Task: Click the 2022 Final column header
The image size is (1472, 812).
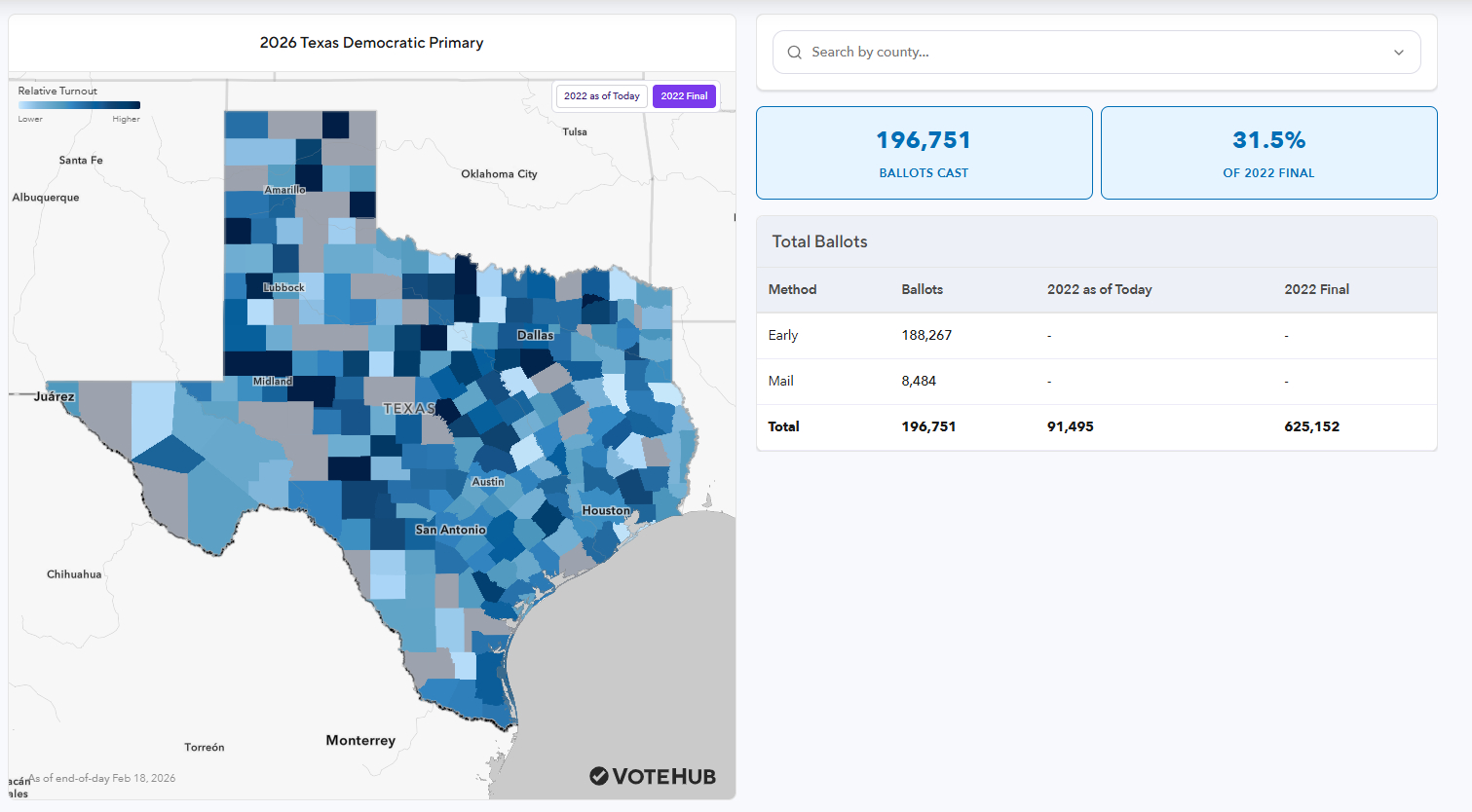Action: [x=1316, y=289]
